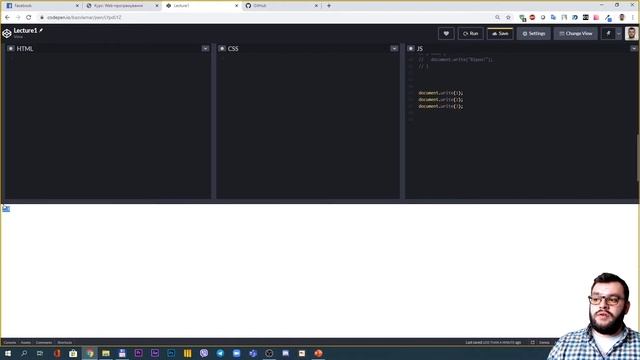Click the address bar URL
This screenshot has height=360, width=640.
coord(84,18)
